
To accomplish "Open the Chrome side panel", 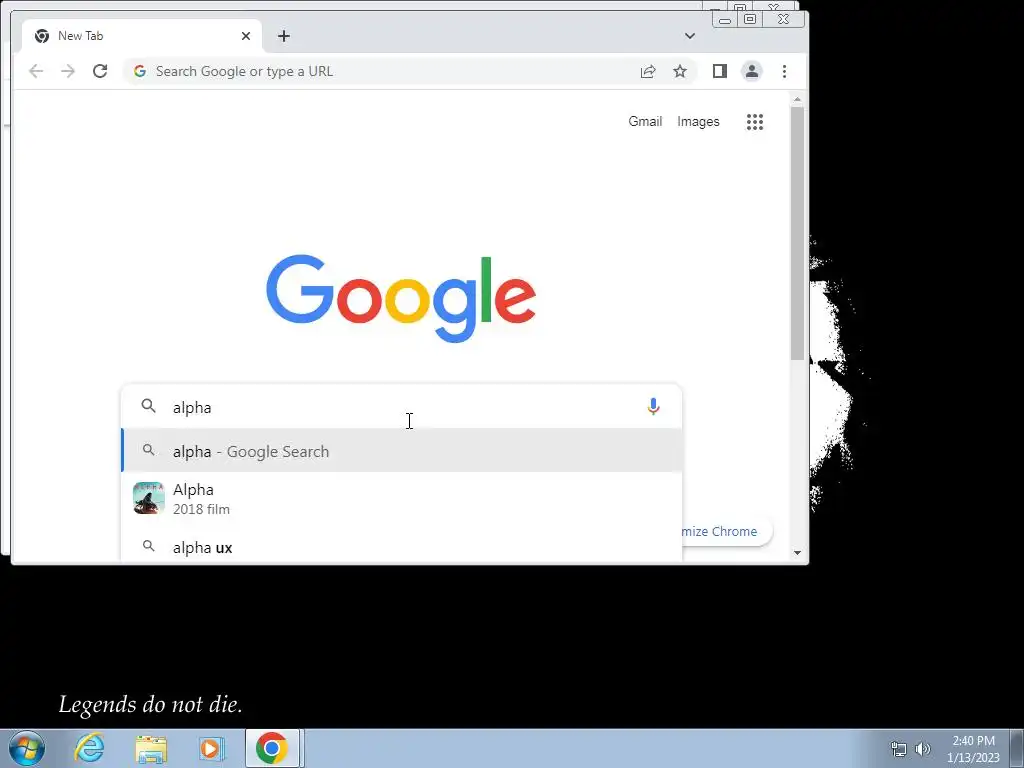I will [720, 71].
